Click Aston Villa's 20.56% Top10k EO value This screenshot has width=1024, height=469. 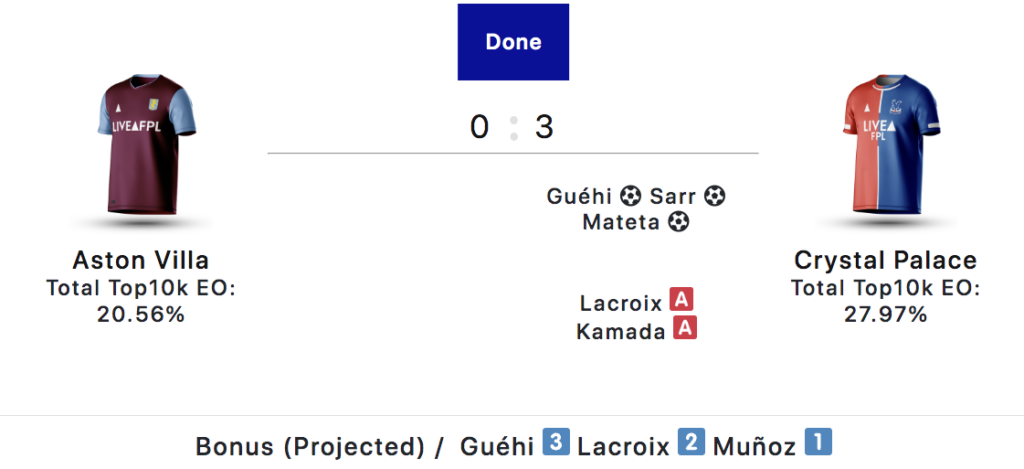point(140,314)
